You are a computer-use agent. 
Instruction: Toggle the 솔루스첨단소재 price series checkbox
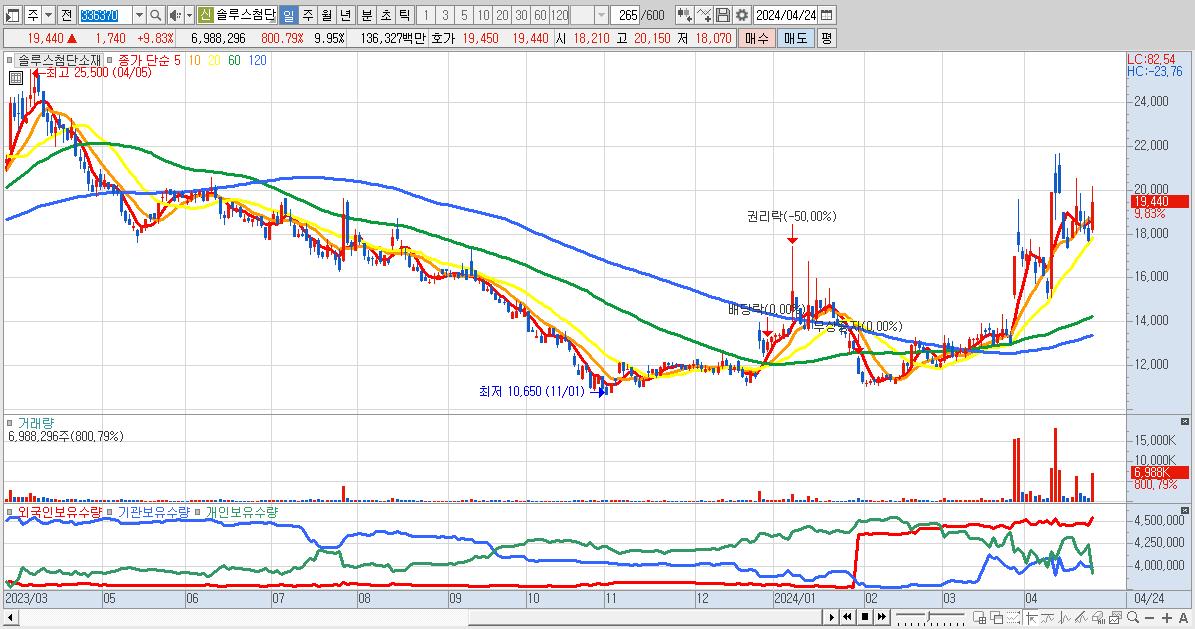10,60
